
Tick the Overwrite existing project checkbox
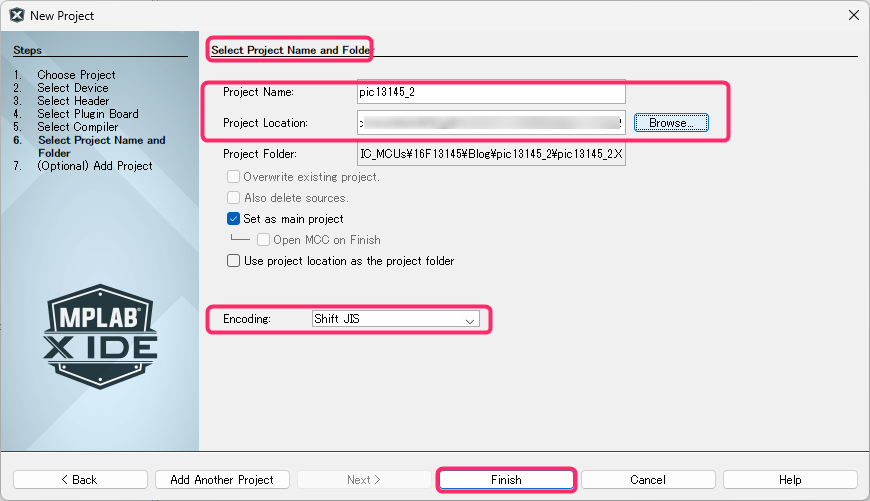234,177
